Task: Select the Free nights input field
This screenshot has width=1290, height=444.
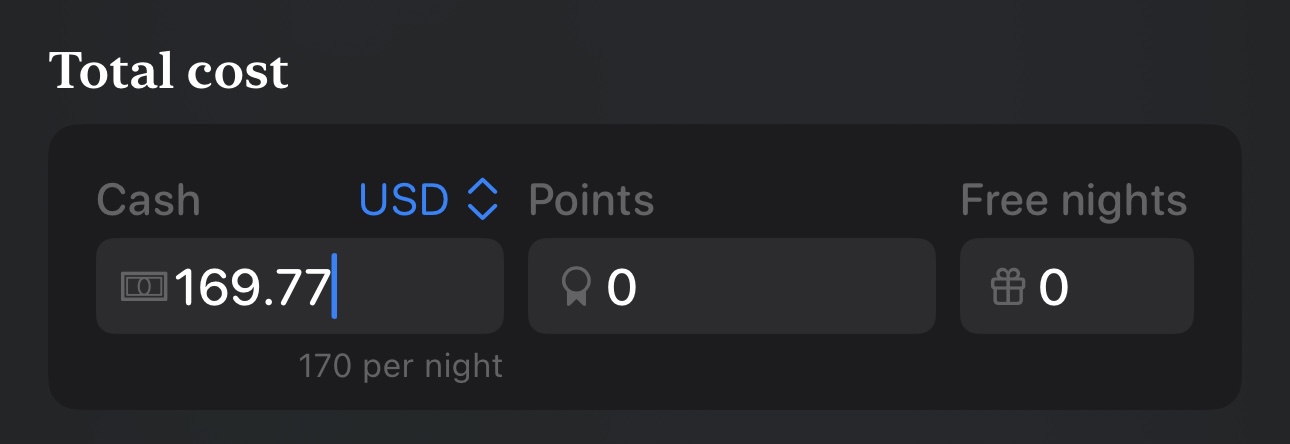Action: [x=1077, y=286]
